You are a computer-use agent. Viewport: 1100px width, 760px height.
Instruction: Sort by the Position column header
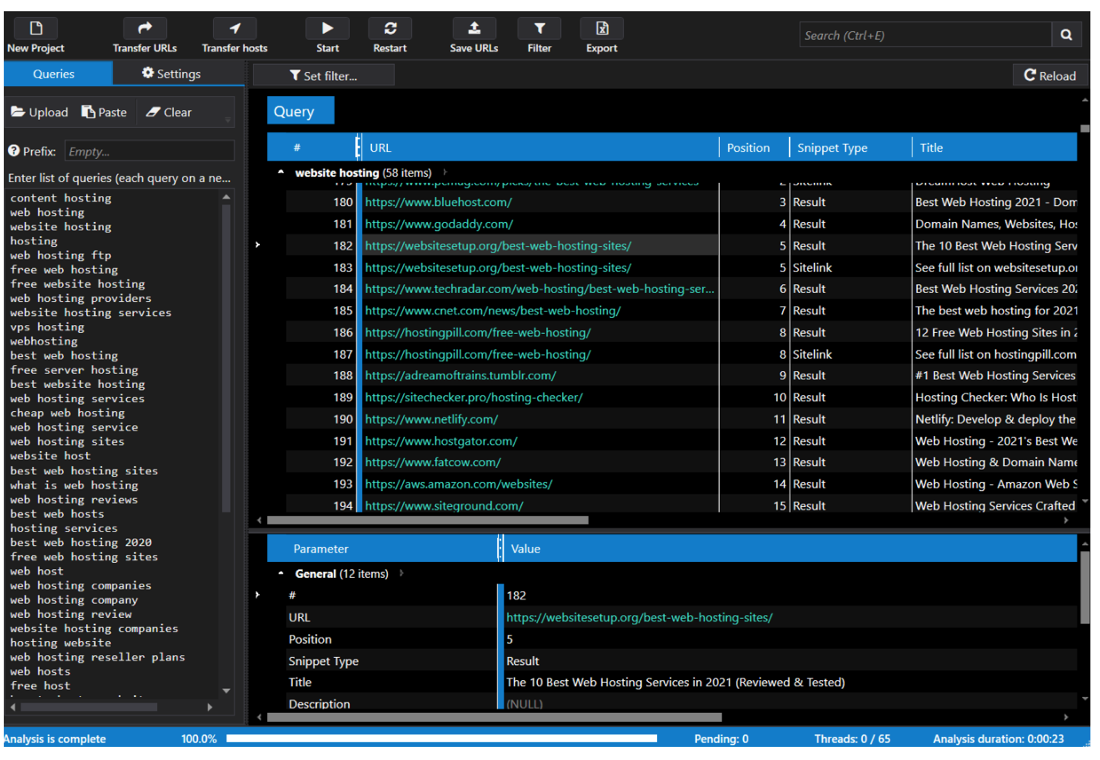click(x=748, y=148)
